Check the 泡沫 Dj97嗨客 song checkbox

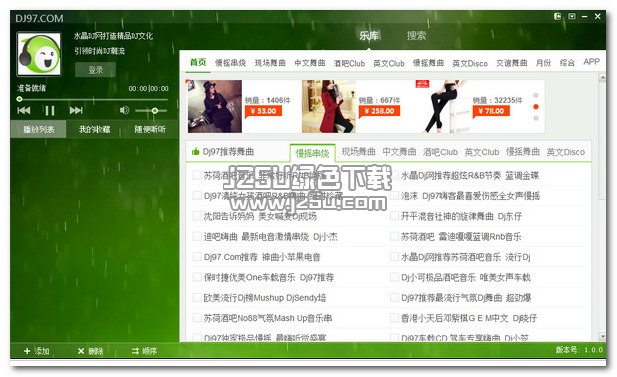[394, 196]
